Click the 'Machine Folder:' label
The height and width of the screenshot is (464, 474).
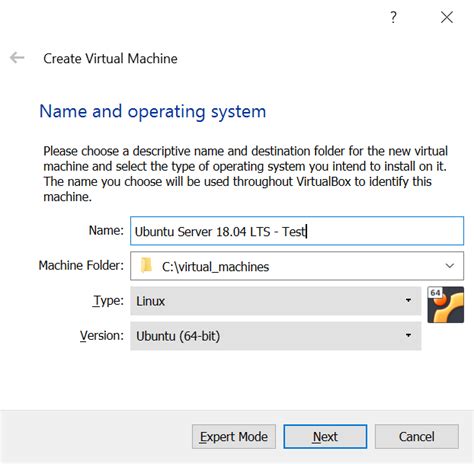pyautogui.click(x=81, y=266)
